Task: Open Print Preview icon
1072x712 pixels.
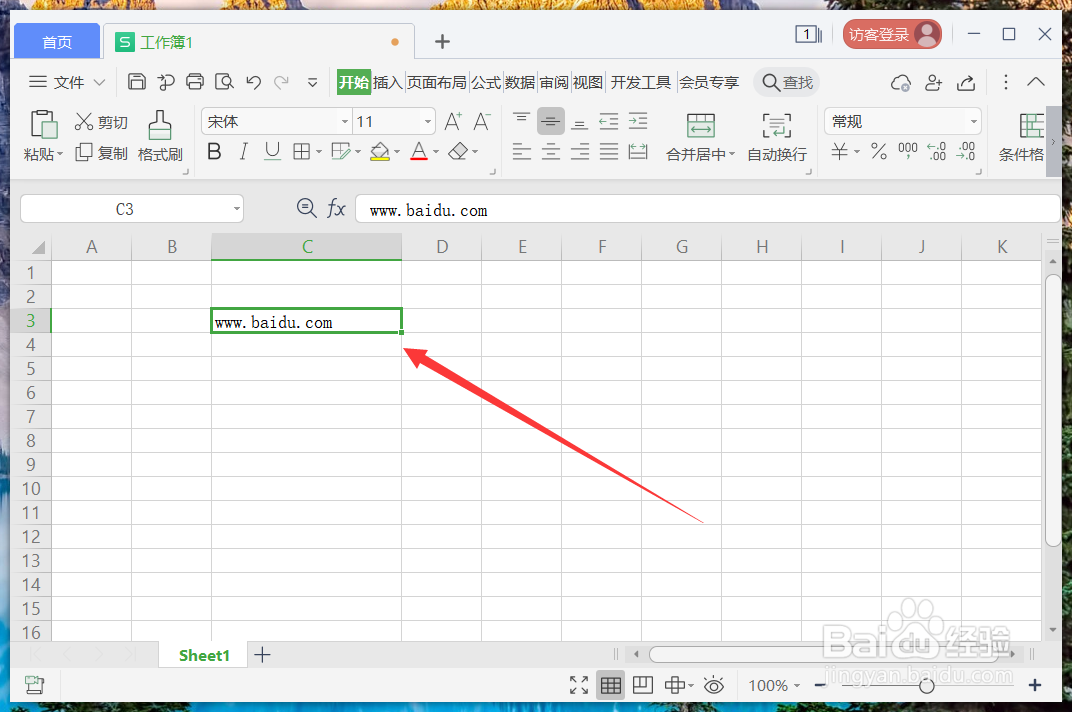Action: pos(224,82)
